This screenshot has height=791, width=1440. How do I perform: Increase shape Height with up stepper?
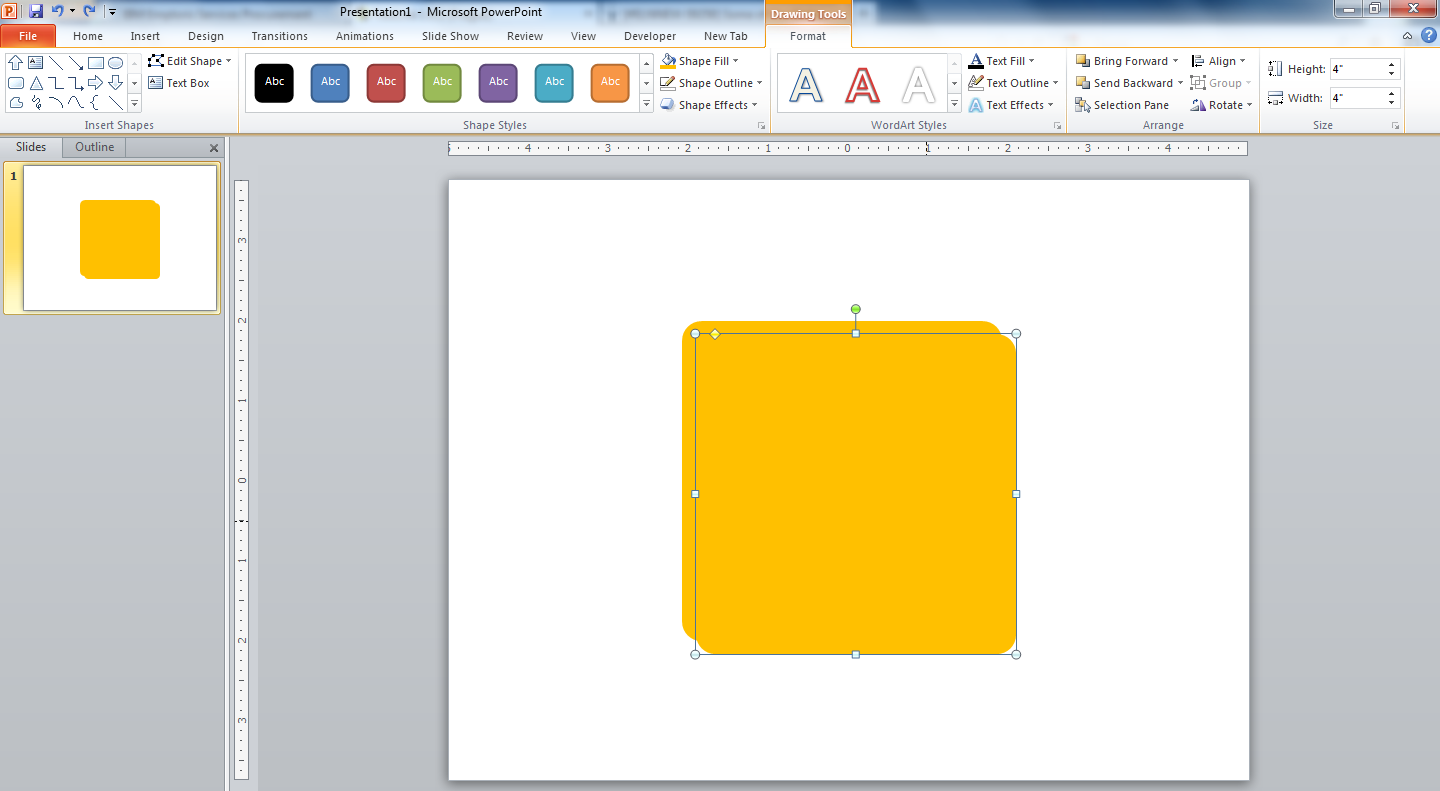pyautogui.click(x=1392, y=64)
